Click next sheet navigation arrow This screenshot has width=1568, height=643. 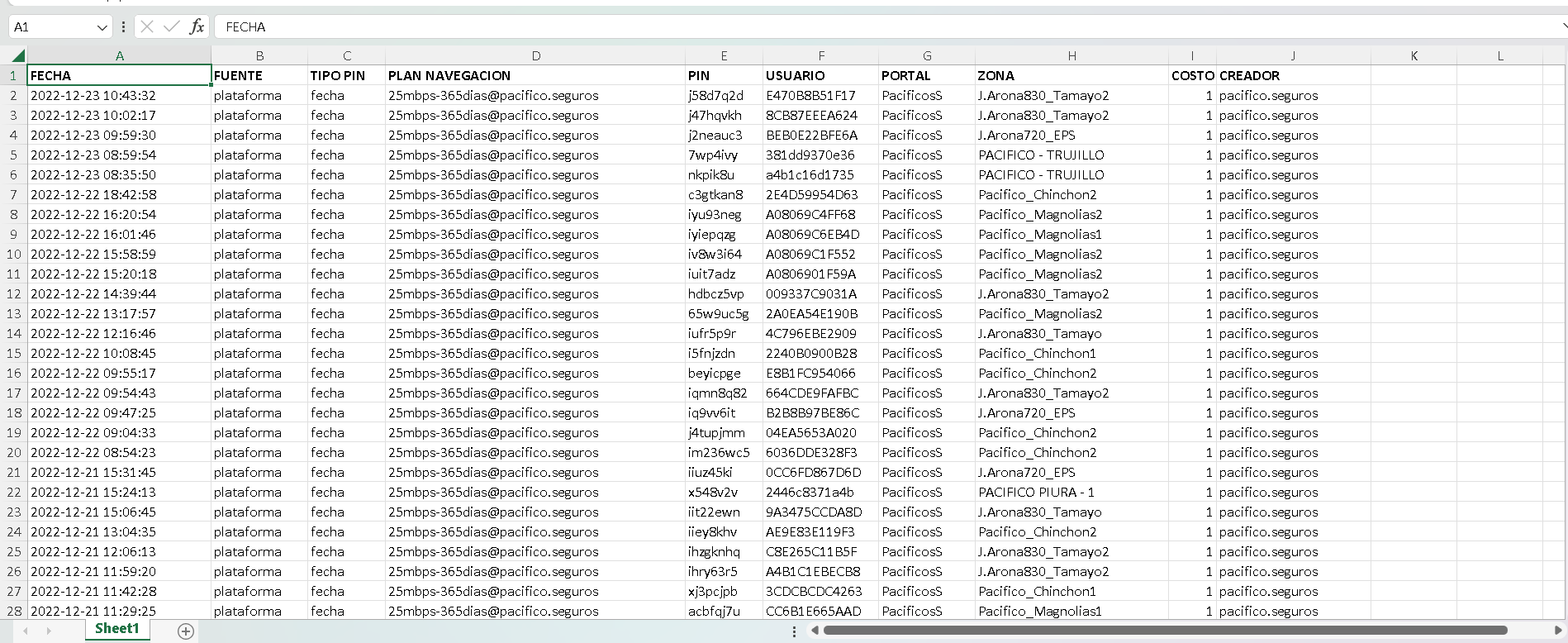coord(49,631)
